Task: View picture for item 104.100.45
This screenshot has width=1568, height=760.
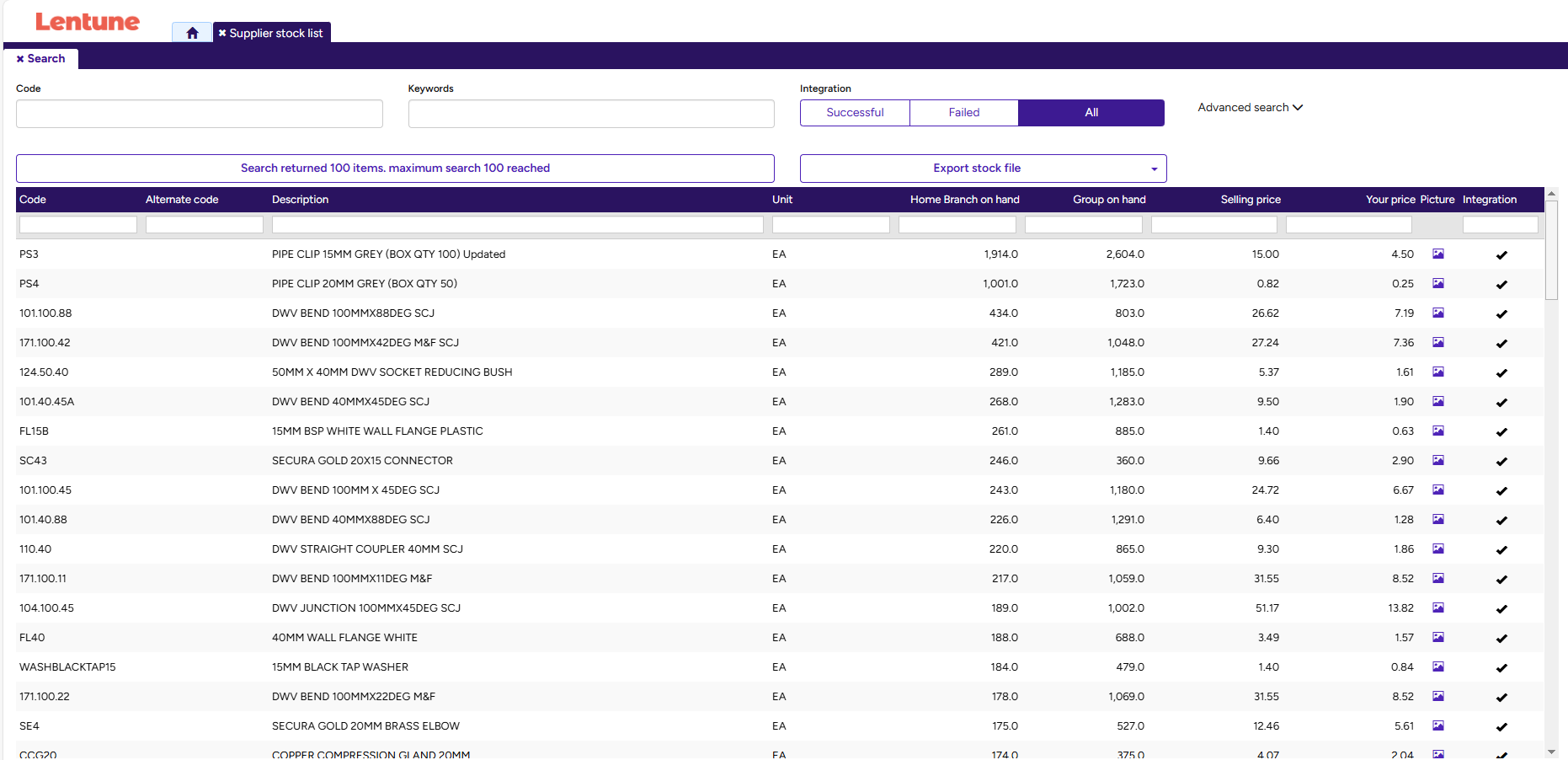Action: coord(1438,607)
